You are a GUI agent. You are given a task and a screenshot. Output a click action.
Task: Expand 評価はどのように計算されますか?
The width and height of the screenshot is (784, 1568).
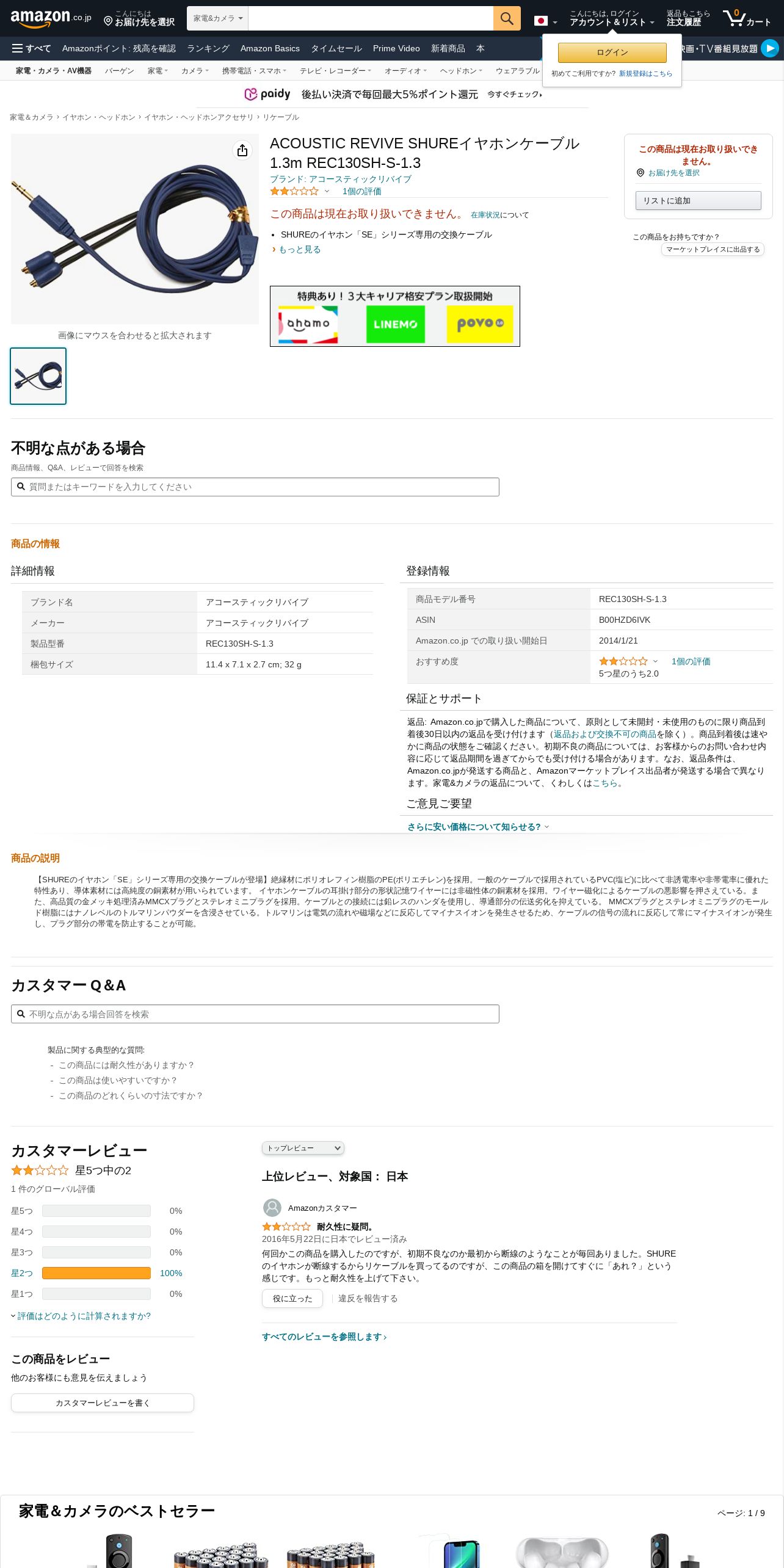(x=81, y=1316)
